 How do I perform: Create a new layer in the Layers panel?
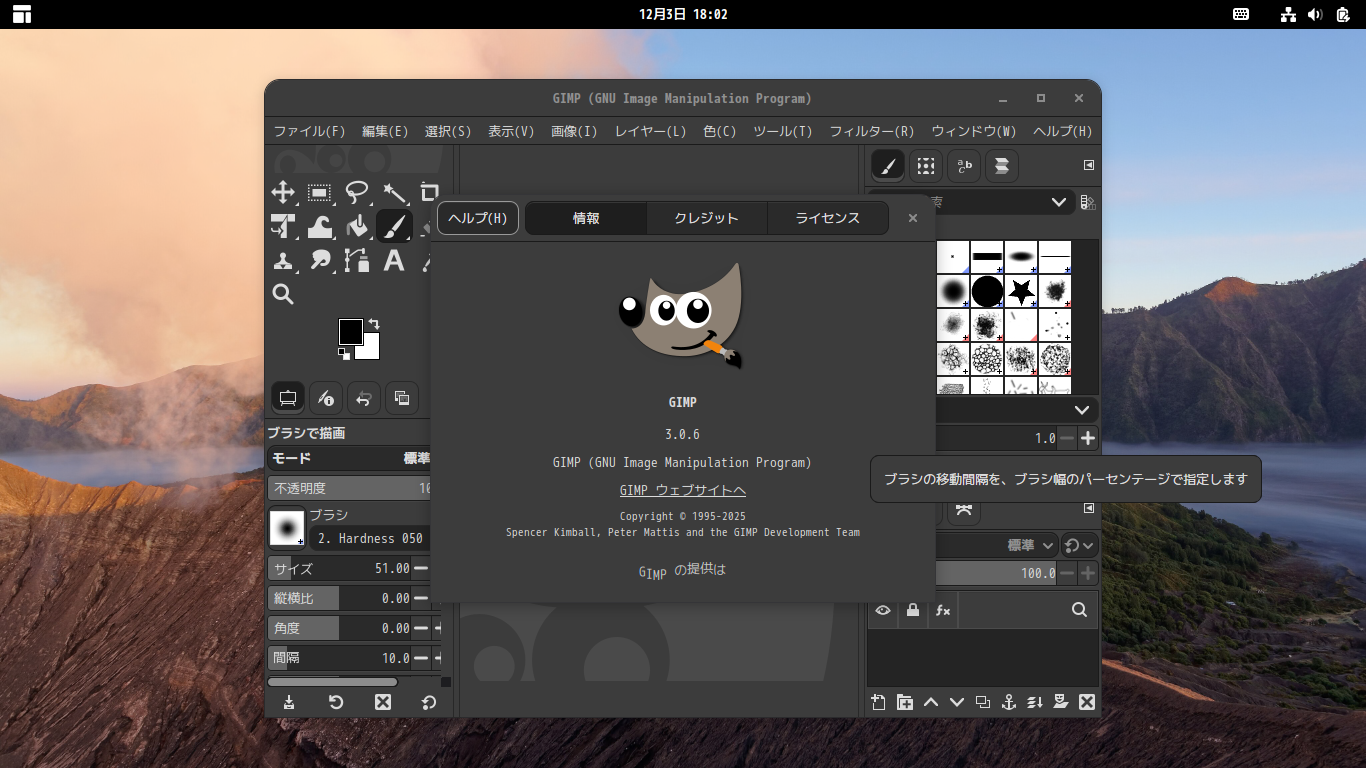tap(878, 702)
